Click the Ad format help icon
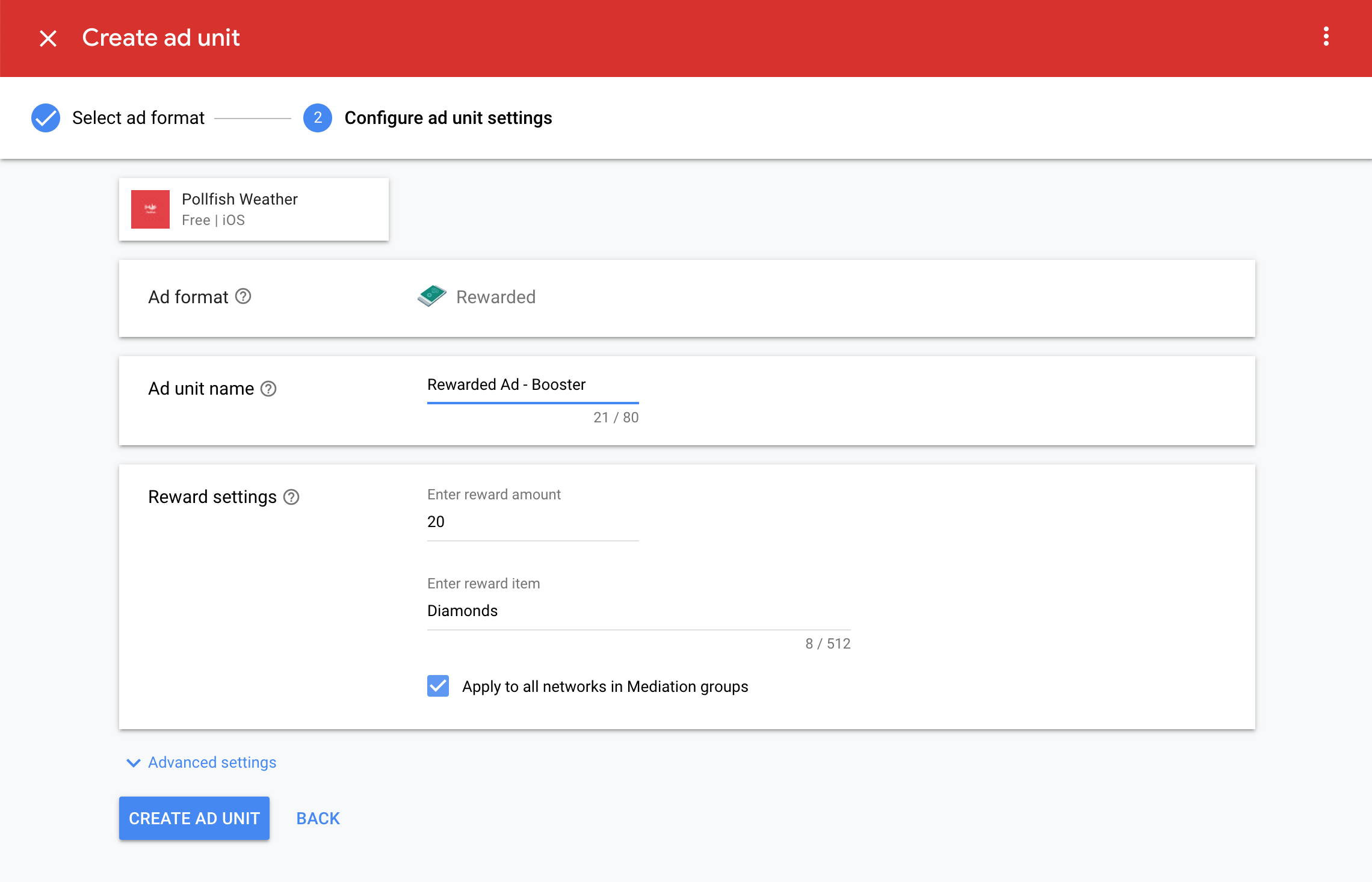Viewport: 1372px width, 882px height. click(243, 297)
